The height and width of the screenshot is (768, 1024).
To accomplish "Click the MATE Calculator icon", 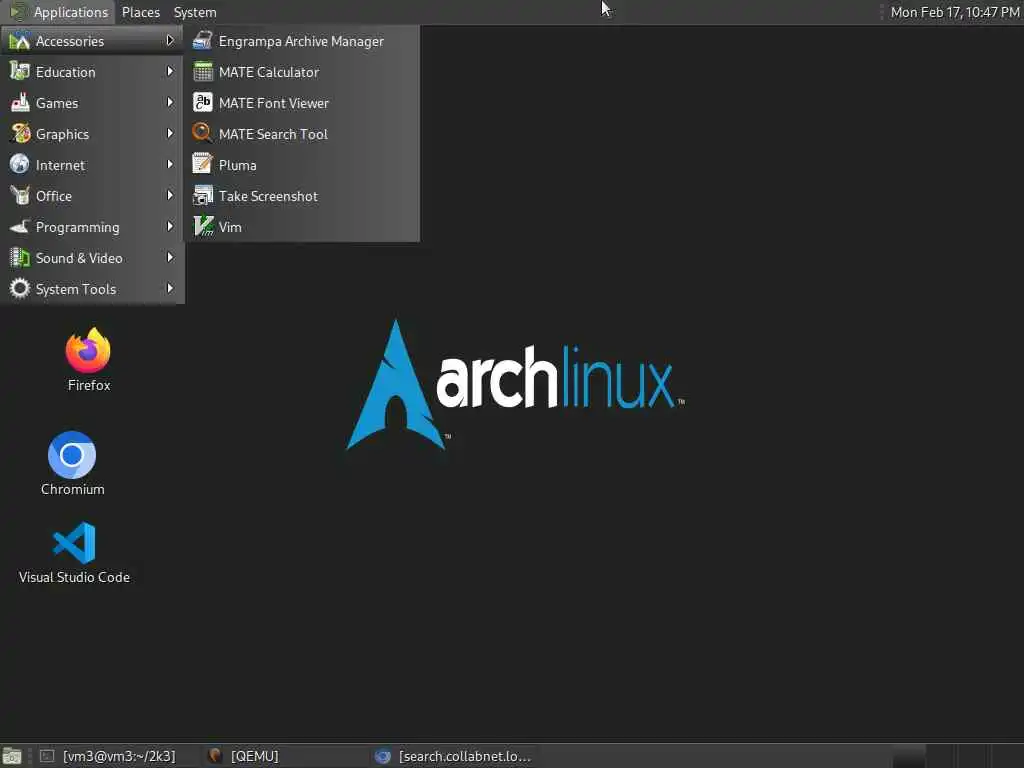I will coord(202,71).
